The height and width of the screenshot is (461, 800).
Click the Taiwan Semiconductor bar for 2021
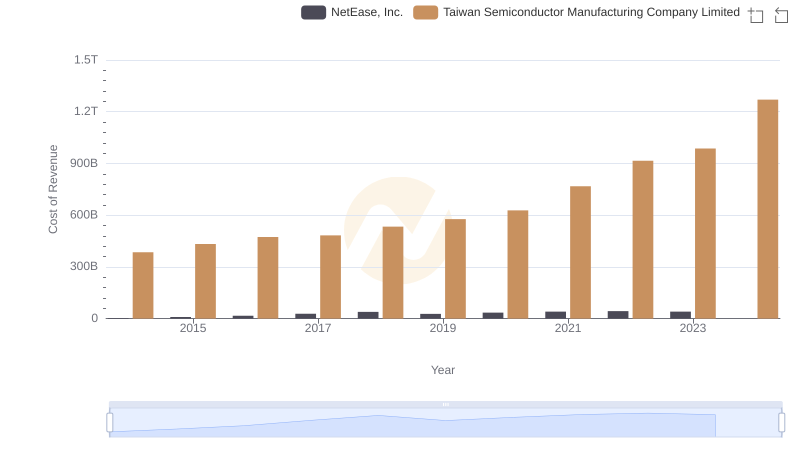tap(580, 252)
